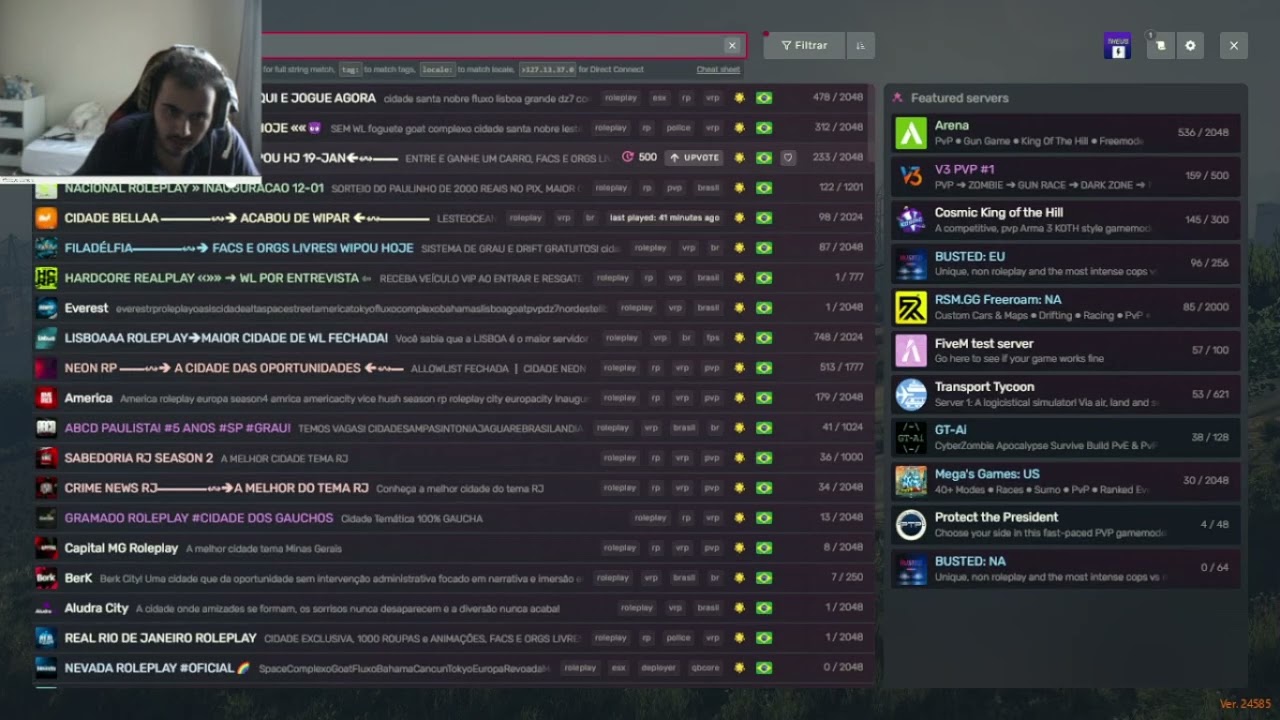Open the user profile avatar

pos(1117,46)
